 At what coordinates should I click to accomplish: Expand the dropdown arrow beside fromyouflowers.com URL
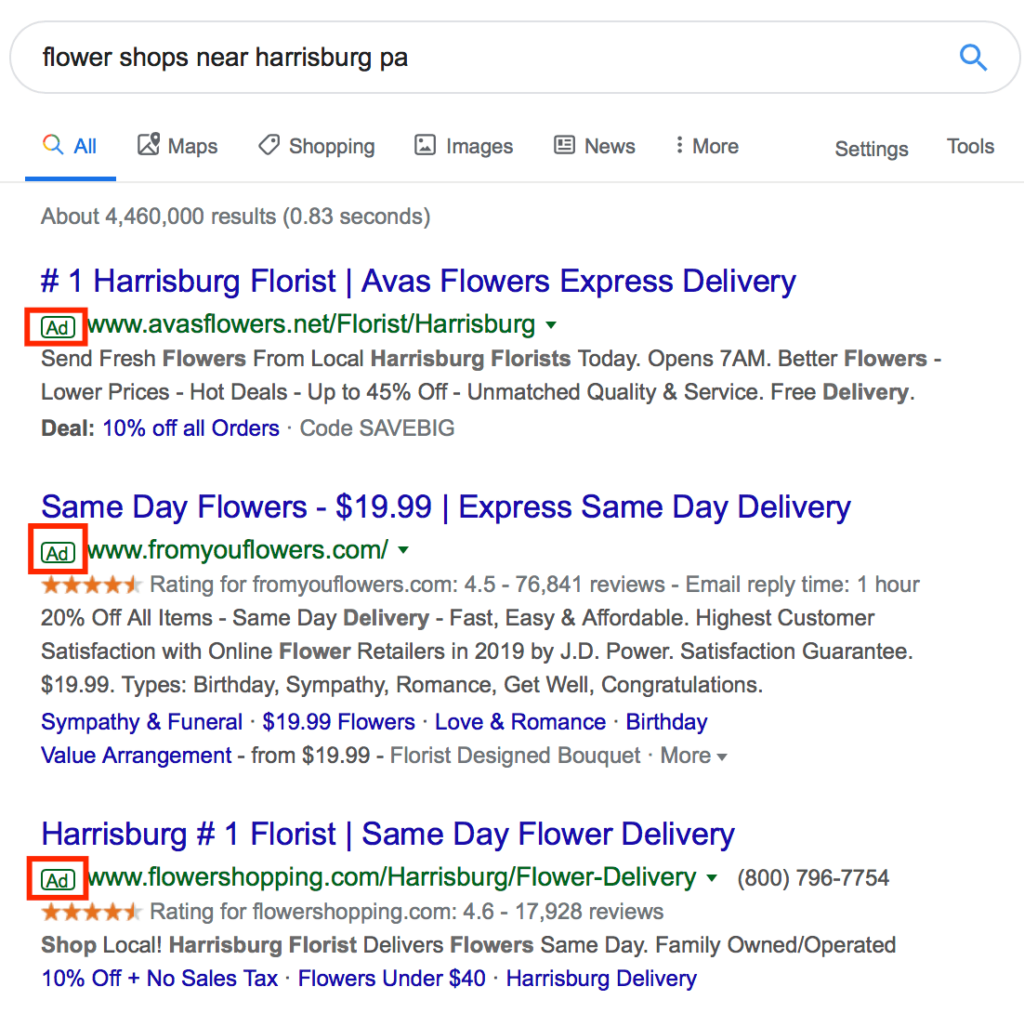(x=404, y=549)
